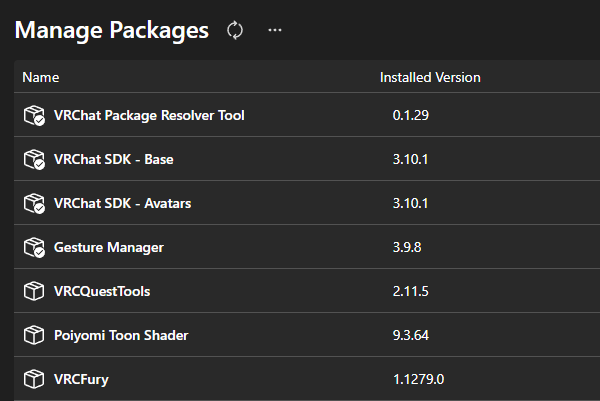Click Gesture Manager version 3.9.8
Viewport: 600px width, 401px height.
click(407, 247)
